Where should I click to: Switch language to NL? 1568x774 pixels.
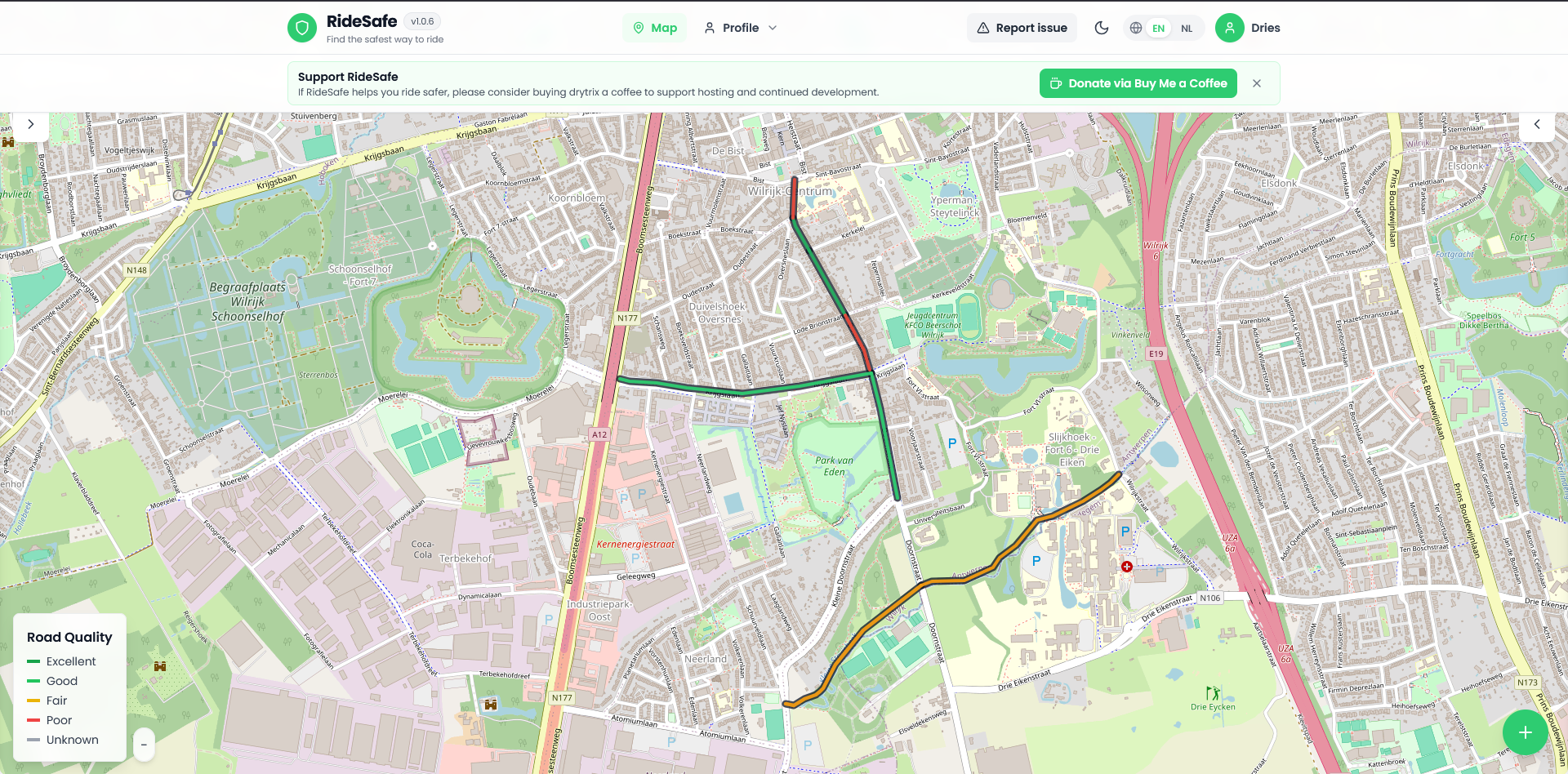(x=1187, y=28)
